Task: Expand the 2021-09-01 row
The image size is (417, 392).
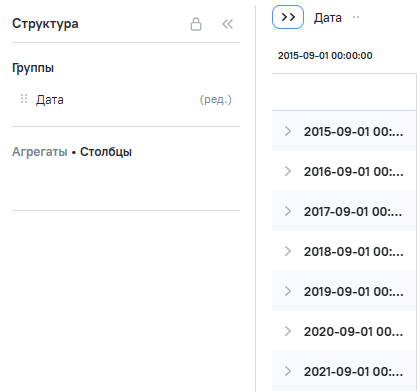Action: point(288,371)
